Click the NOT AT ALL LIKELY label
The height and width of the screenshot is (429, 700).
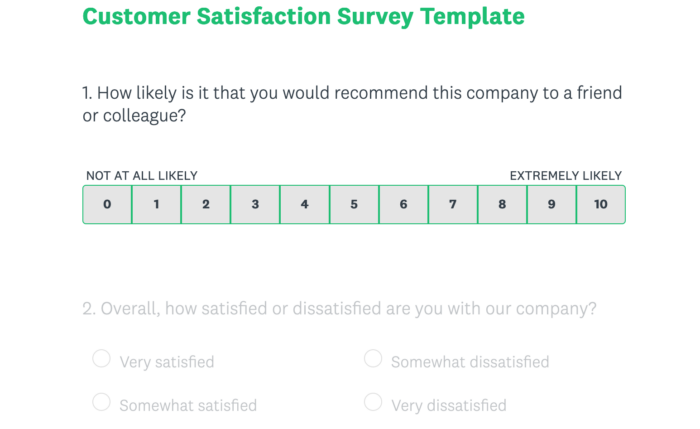tap(141, 176)
